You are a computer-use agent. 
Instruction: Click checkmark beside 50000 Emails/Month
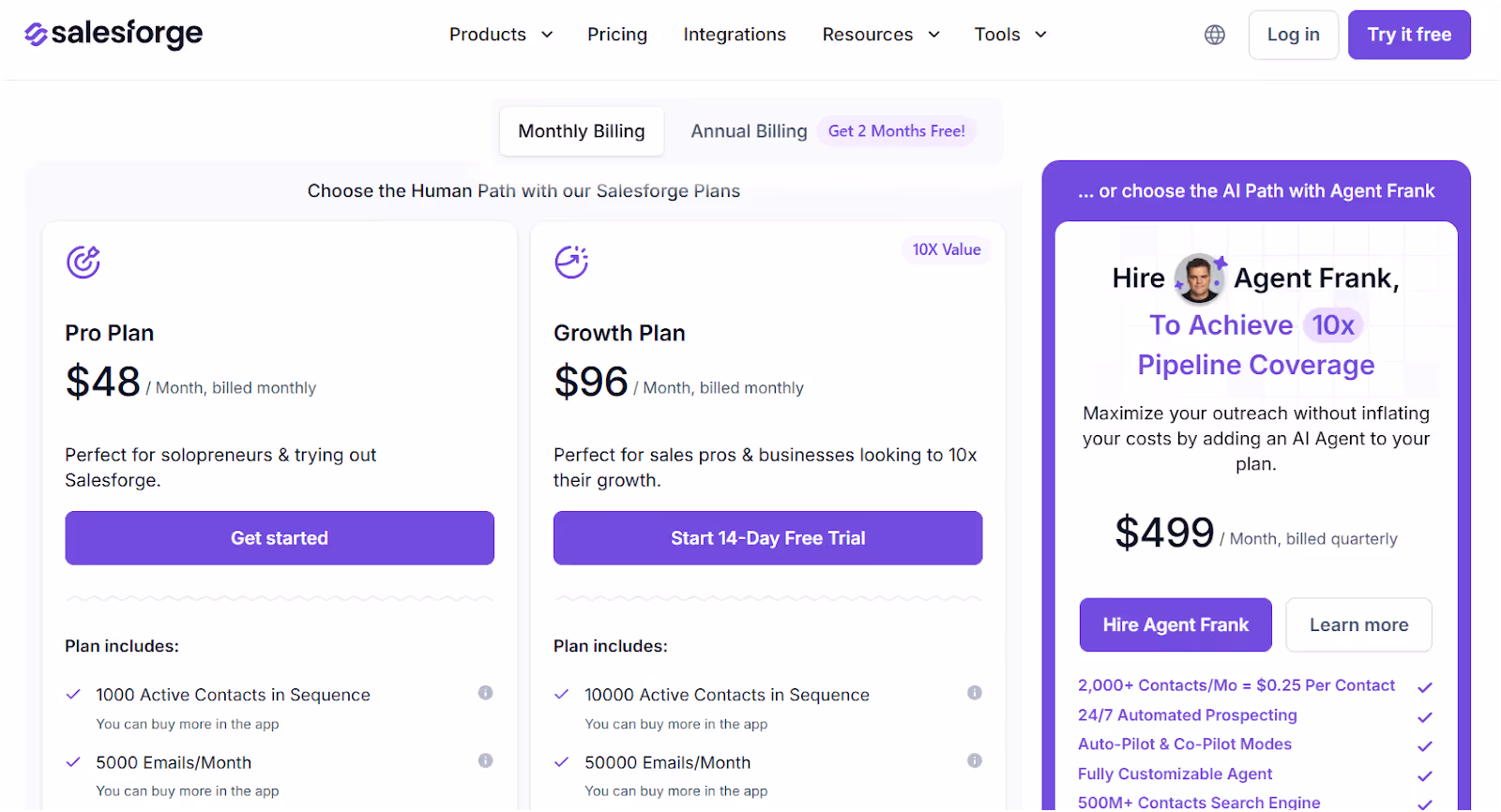click(x=562, y=762)
